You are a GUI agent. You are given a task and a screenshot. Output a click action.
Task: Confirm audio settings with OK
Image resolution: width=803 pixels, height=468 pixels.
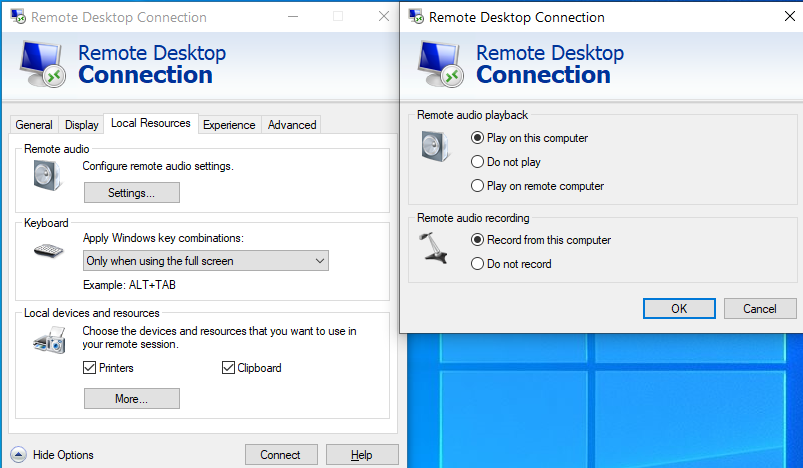(679, 309)
